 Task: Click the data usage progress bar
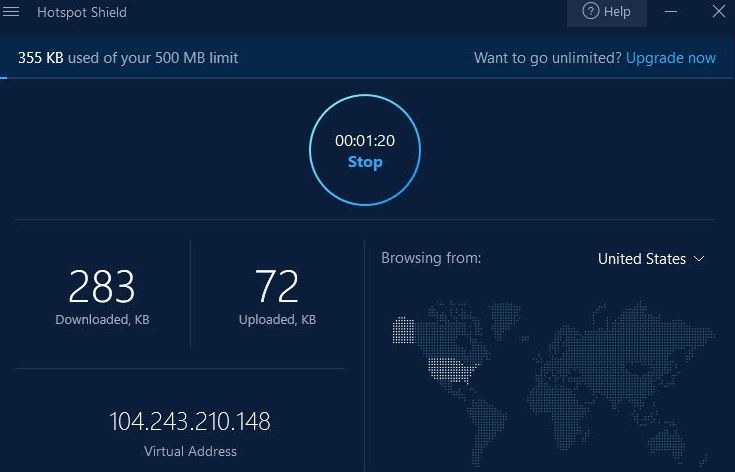click(x=368, y=78)
